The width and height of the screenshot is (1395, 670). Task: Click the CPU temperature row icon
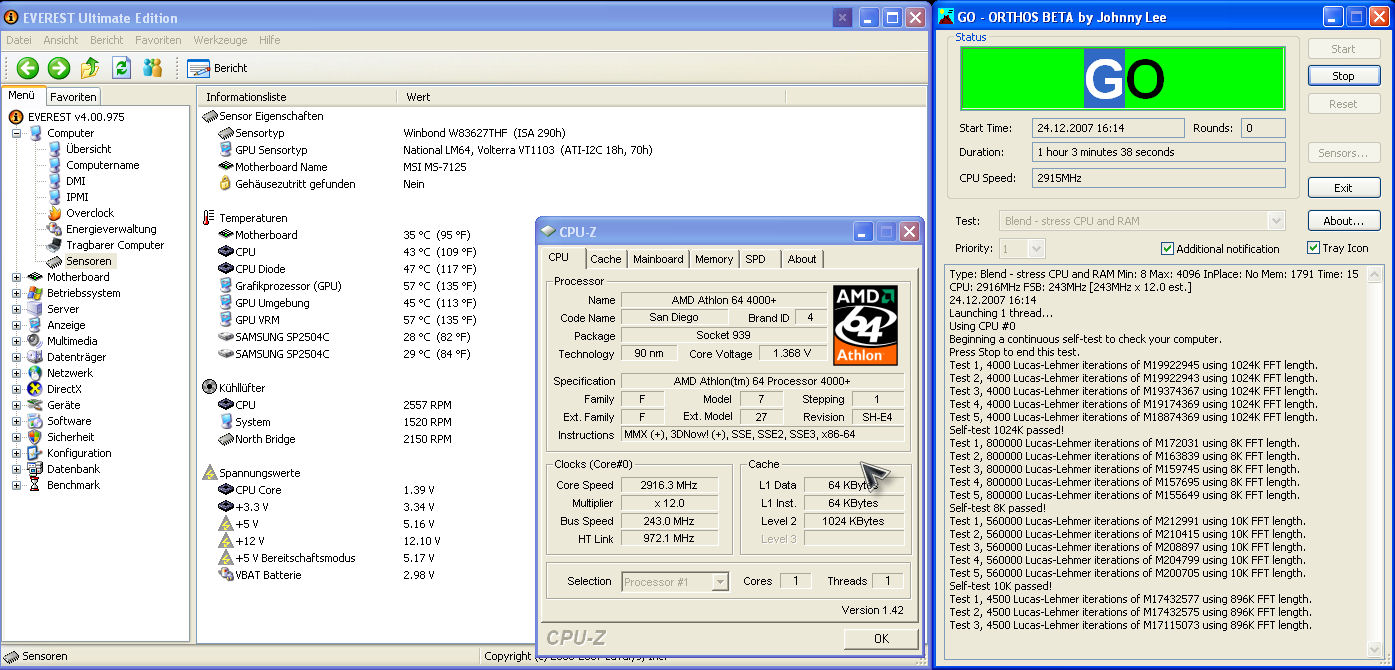(x=226, y=252)
